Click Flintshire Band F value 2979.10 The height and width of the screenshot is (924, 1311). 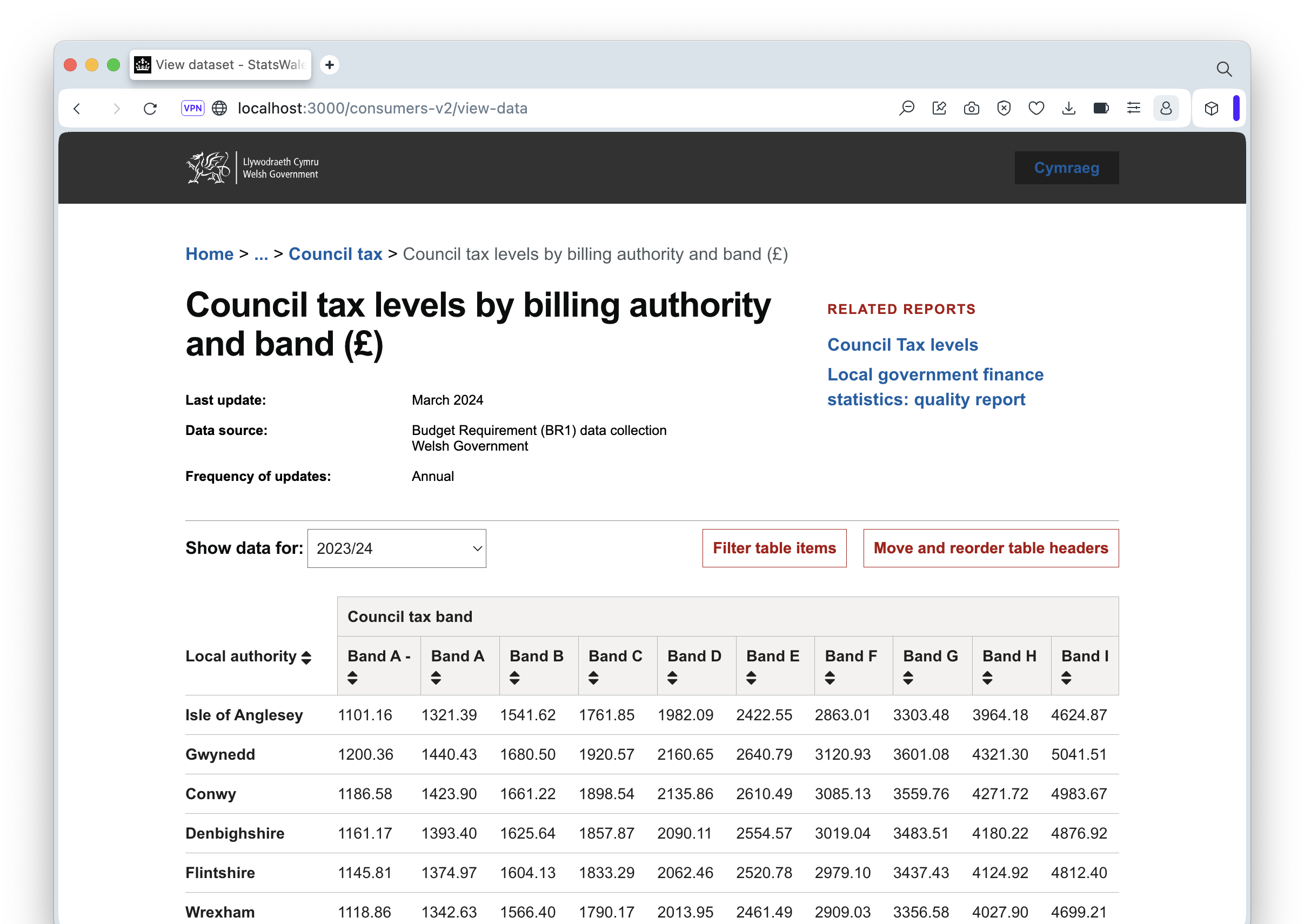[842, 873]
